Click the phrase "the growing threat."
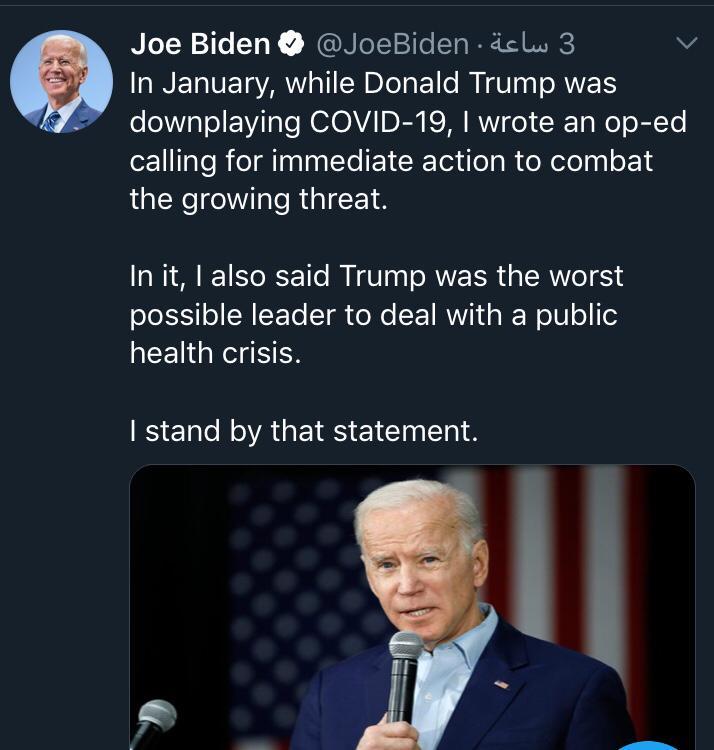The height and width of the screenshot is (750, 714). pyautogui.click(x=257, y=198)
